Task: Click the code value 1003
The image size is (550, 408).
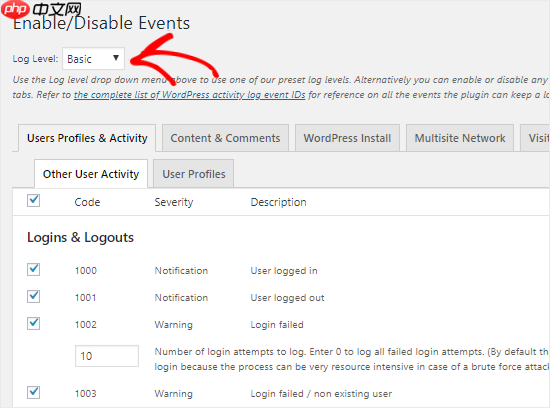Action: [x=86, y=394]
